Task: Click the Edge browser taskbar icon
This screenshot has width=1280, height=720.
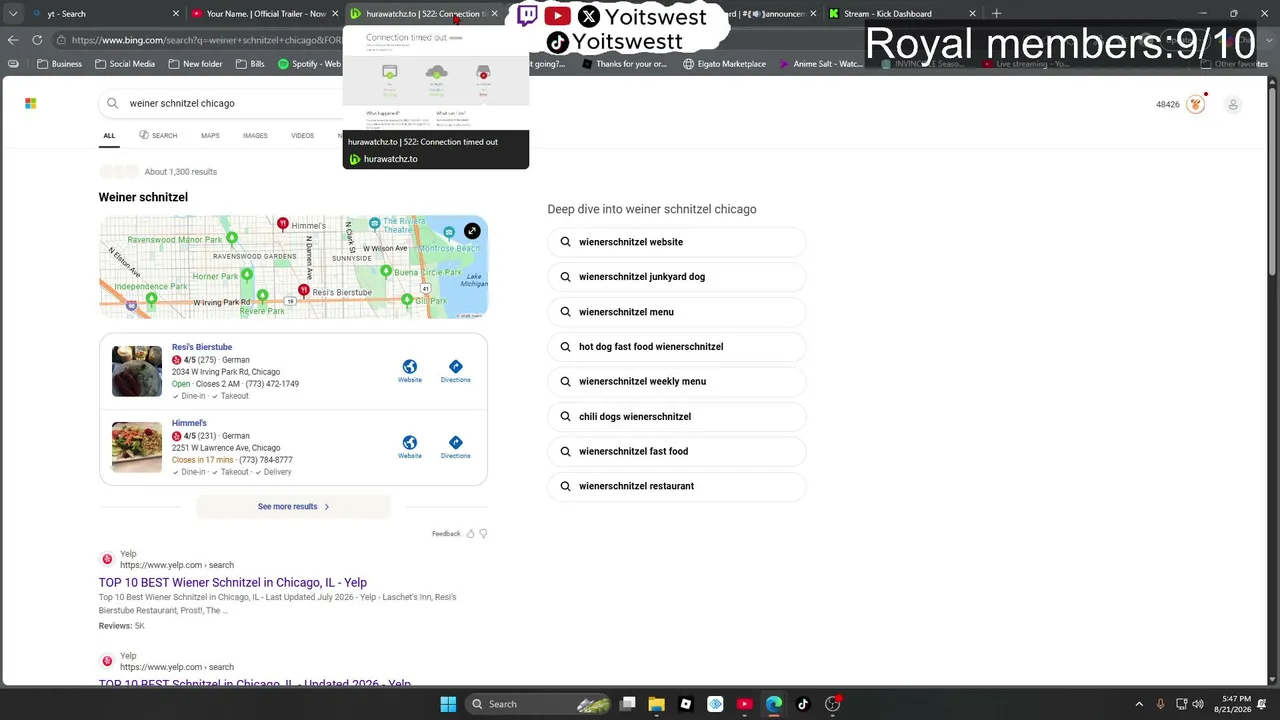Action: (774, 704)
